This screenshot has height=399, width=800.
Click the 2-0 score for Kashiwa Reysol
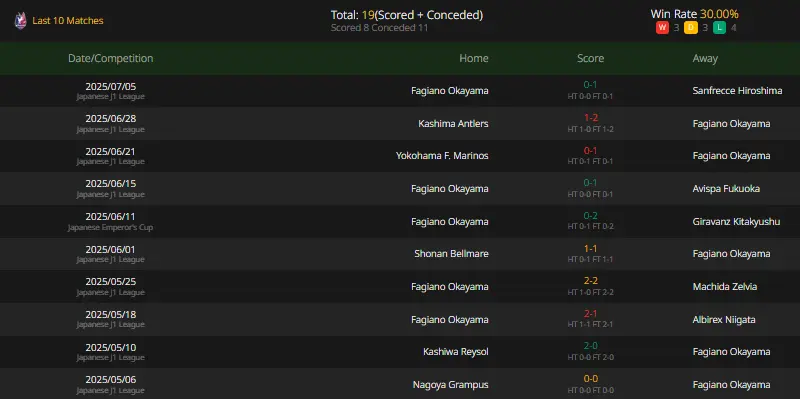tap(590, 346)
